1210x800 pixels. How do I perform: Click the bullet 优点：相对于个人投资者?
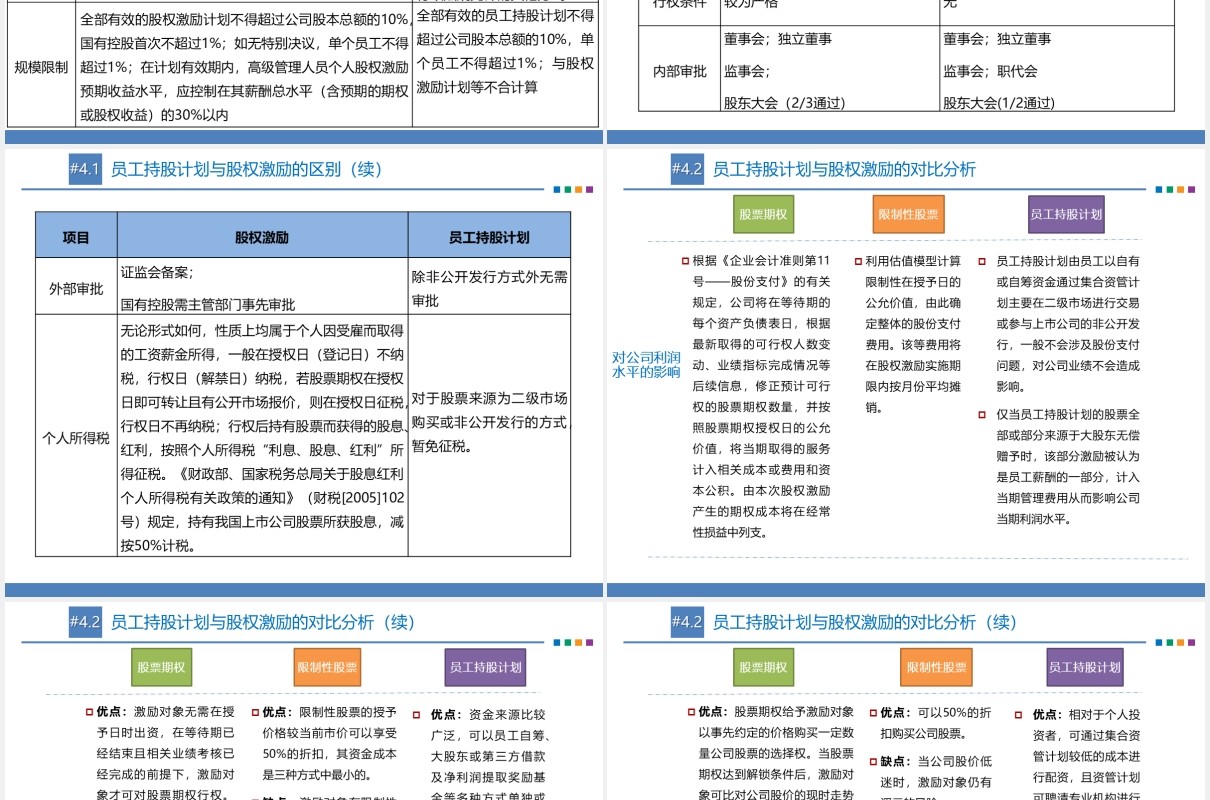pyautogui.click(x=1088, y=754)
